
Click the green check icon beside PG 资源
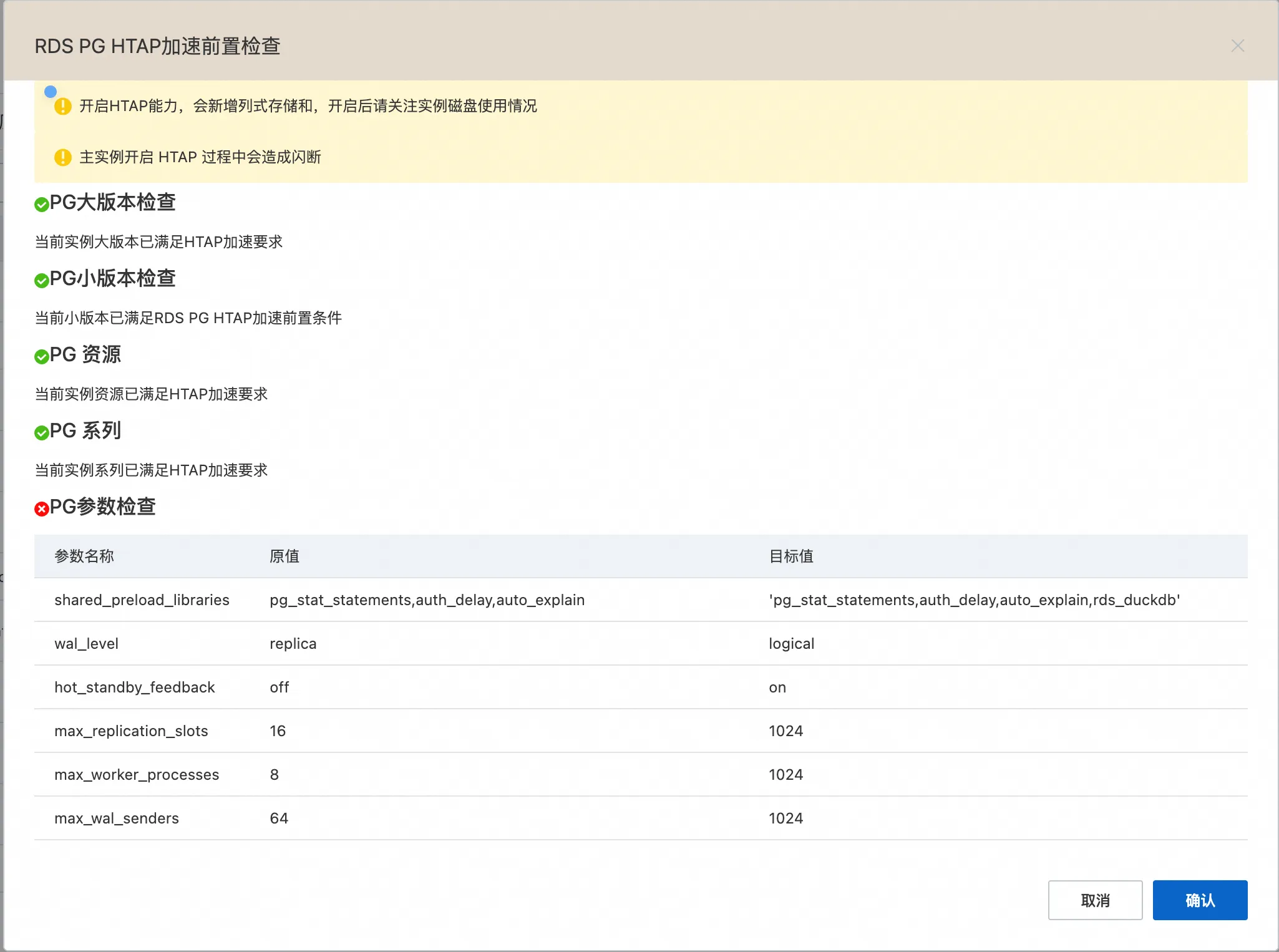pyautogui.click(x=42, y=357)
